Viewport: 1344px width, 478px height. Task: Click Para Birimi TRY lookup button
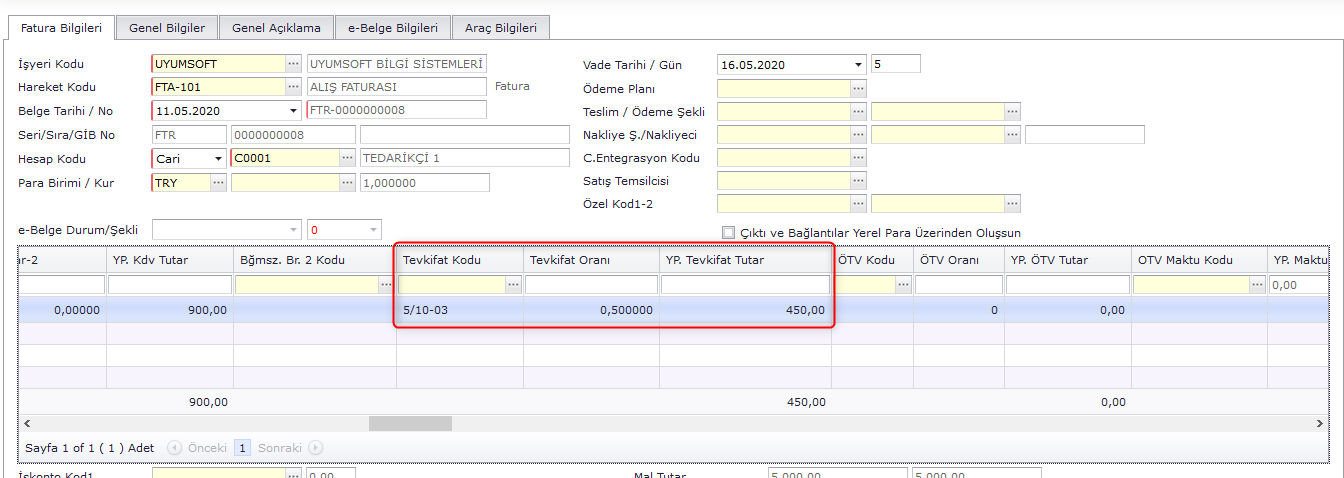click(218, 182)
